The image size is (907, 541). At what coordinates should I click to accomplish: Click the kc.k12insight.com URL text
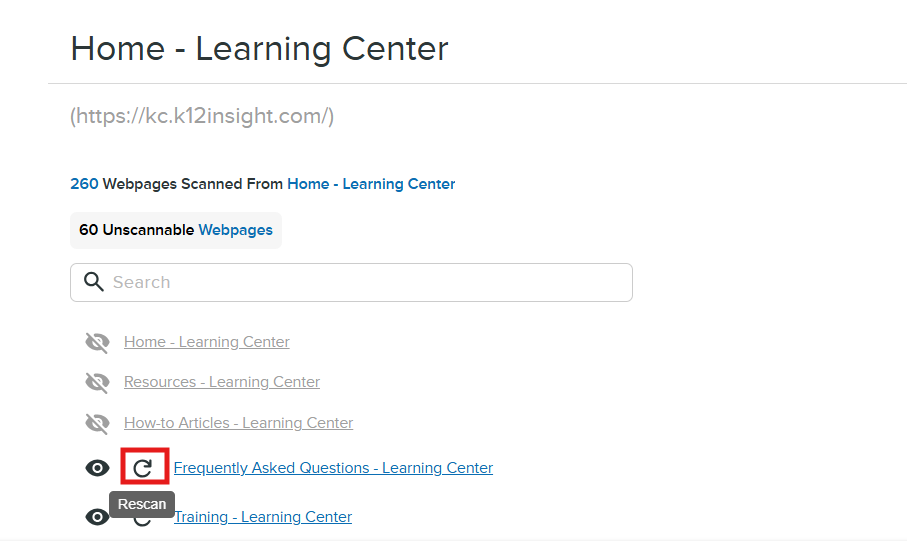tap(202, 116)
